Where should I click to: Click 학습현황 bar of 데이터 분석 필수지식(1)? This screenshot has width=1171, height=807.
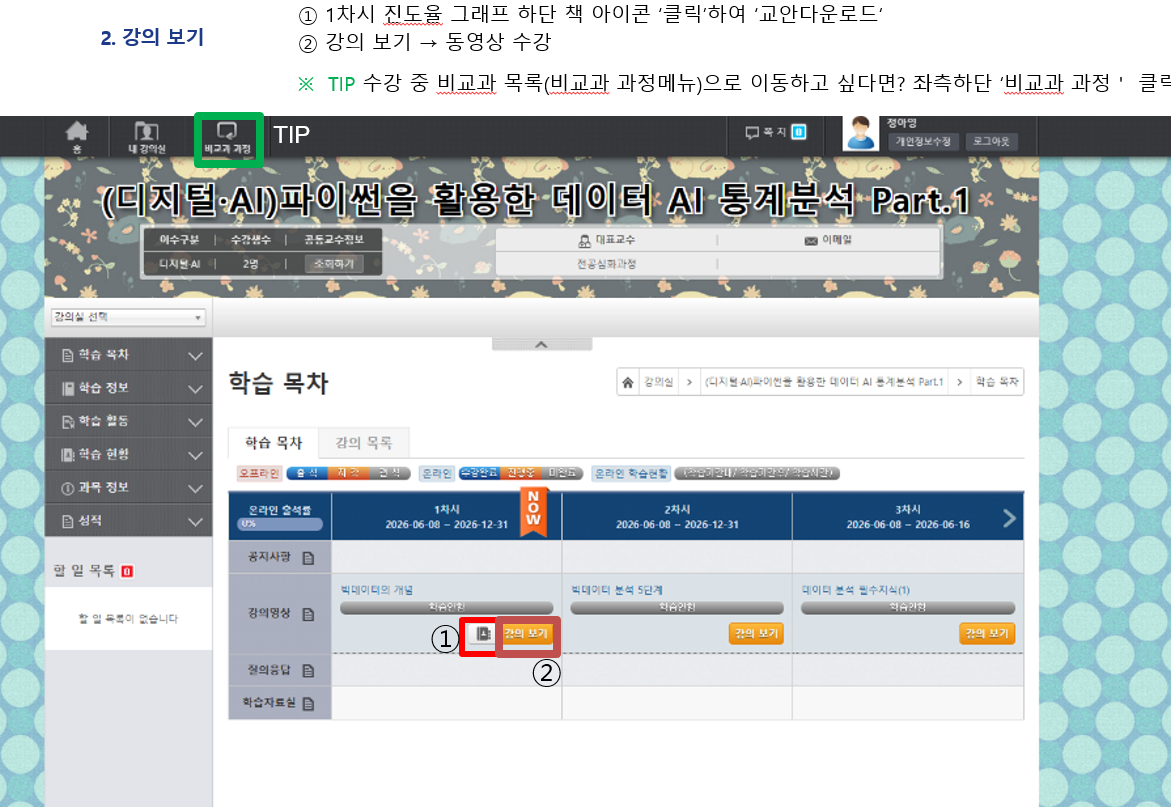point(907,608)
